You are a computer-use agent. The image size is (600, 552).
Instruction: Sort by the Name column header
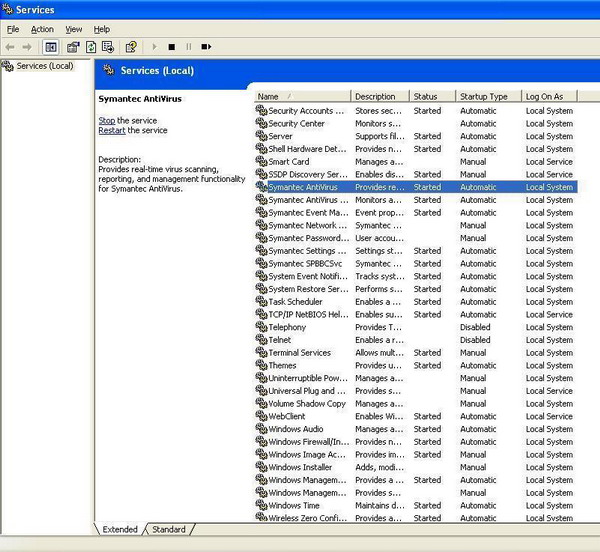click(x=302, y=96)
